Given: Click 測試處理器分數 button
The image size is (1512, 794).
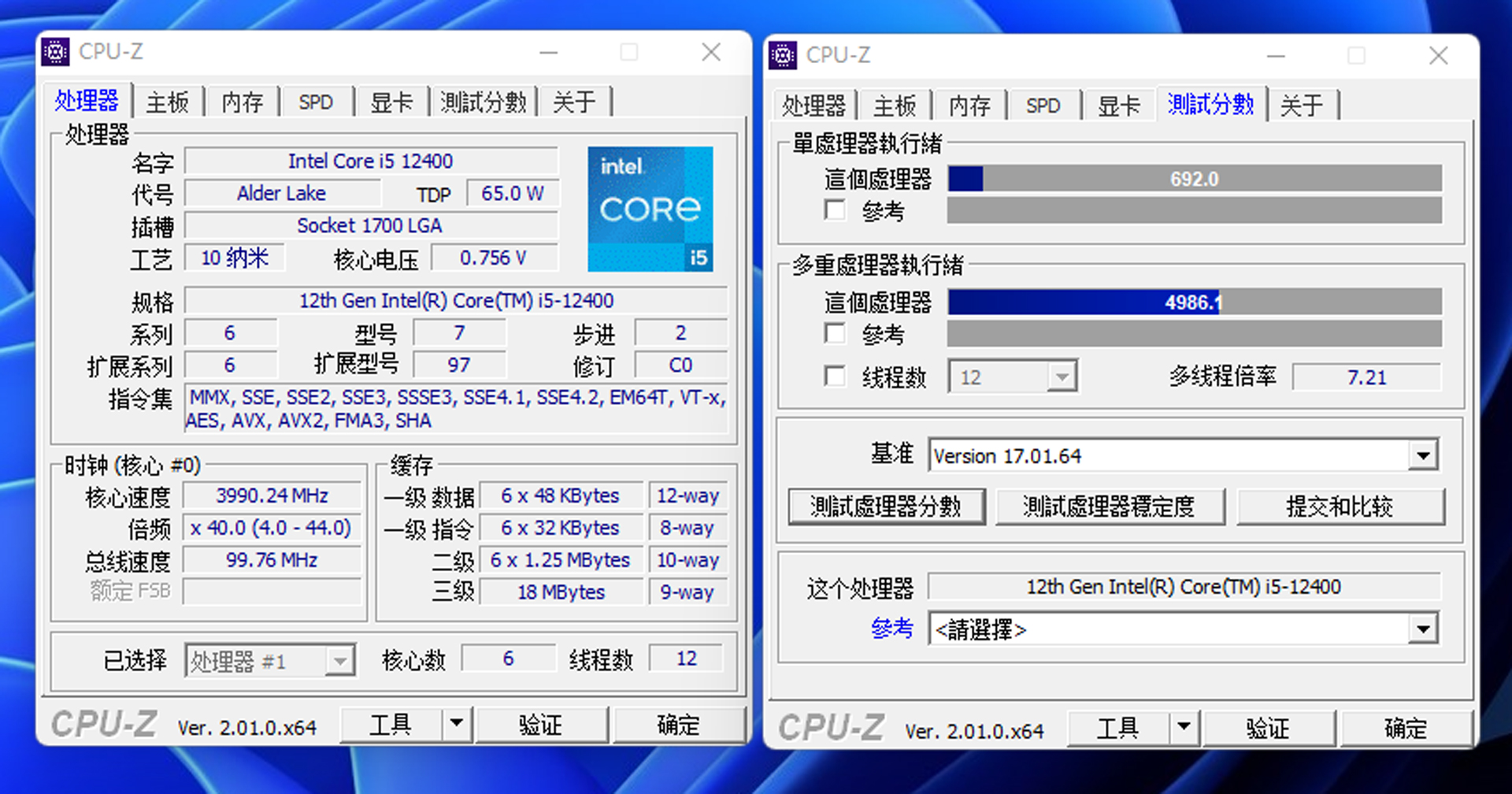Looking at the screenshot, I should (886, 506).
